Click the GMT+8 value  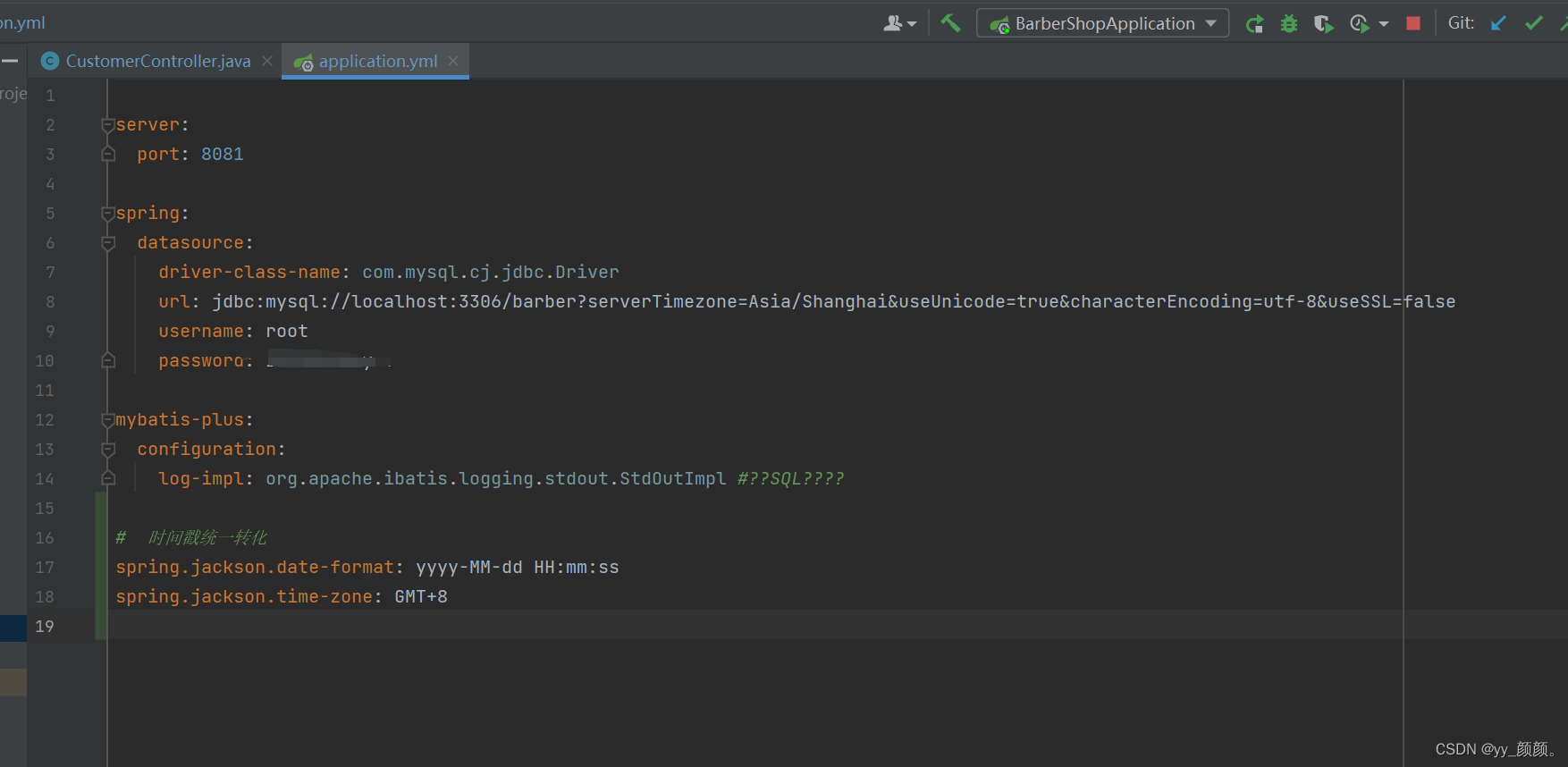pos(421,596)
